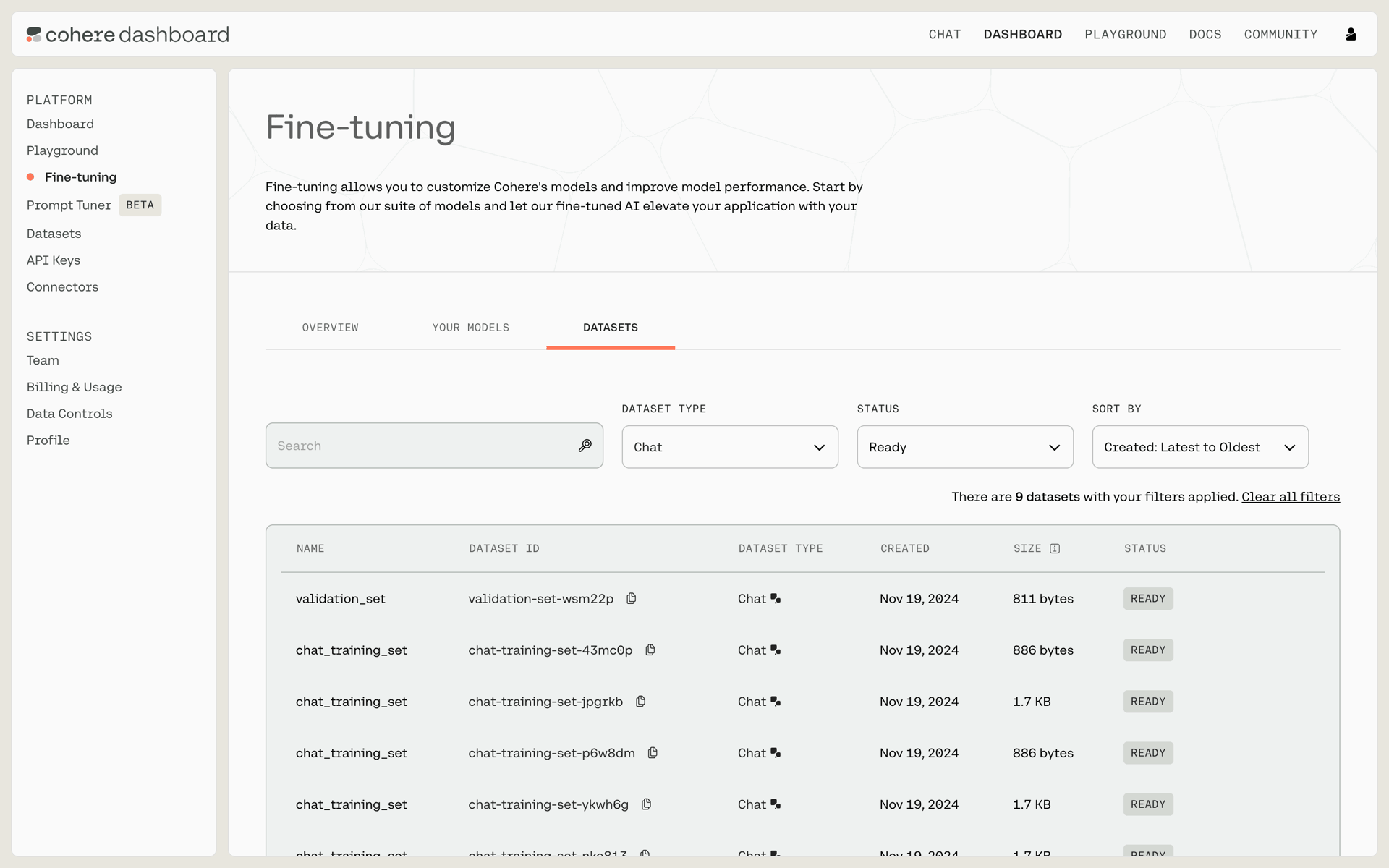Screen dimensions: 1389x868
Task: Click the NAME column header
Action: point(310,548)
